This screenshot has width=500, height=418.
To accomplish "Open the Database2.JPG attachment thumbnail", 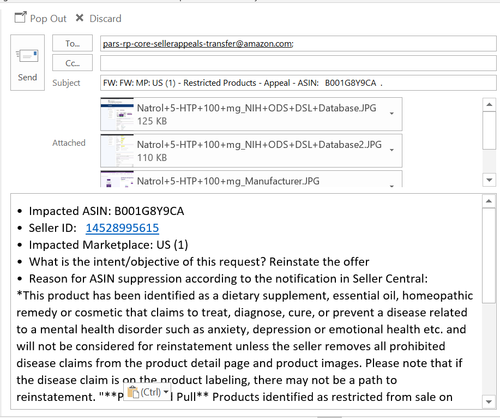I will (x=117, y=151).
